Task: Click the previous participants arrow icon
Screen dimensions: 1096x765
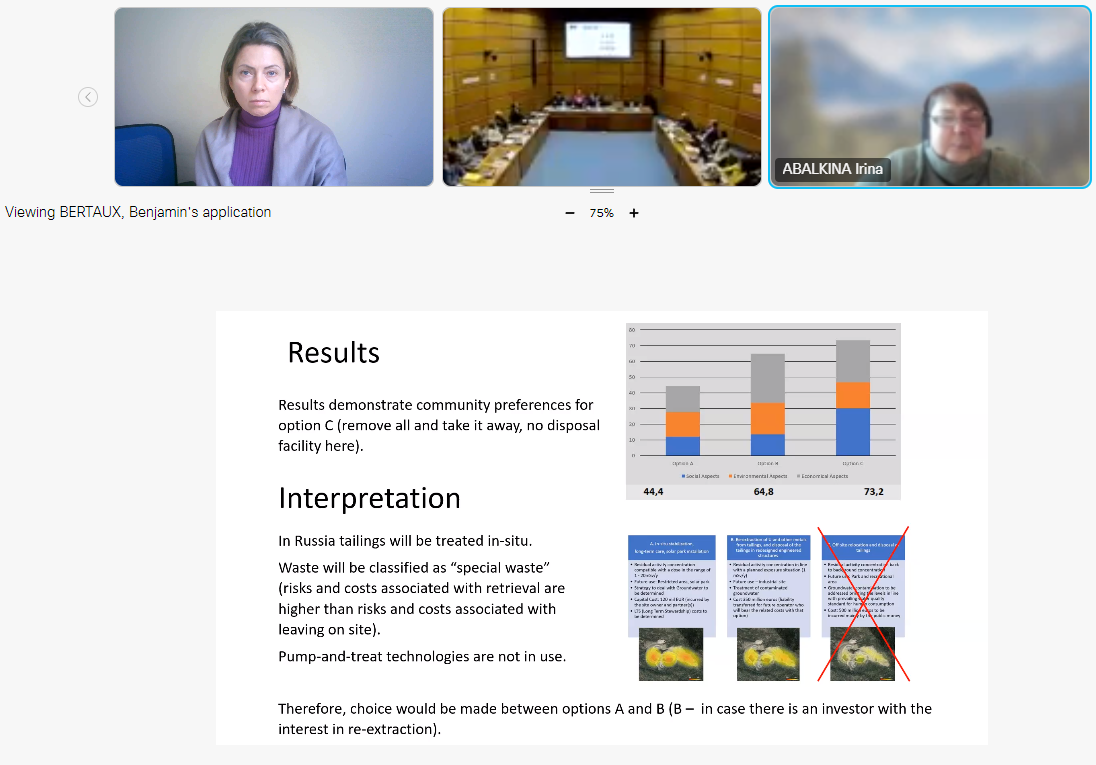Action: [x=88, y=97]
